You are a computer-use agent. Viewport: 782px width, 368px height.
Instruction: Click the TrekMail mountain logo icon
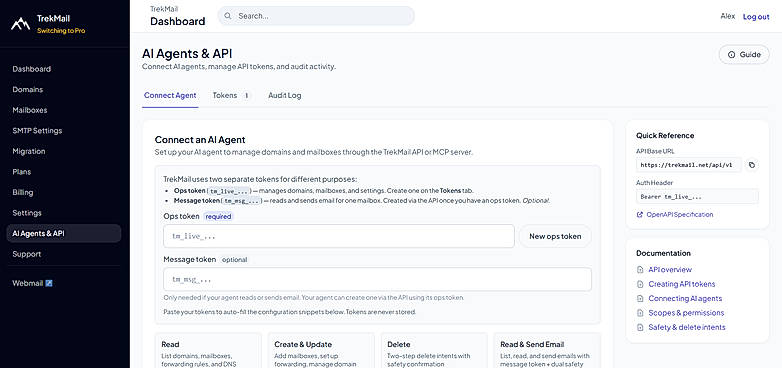click(20, 23)
